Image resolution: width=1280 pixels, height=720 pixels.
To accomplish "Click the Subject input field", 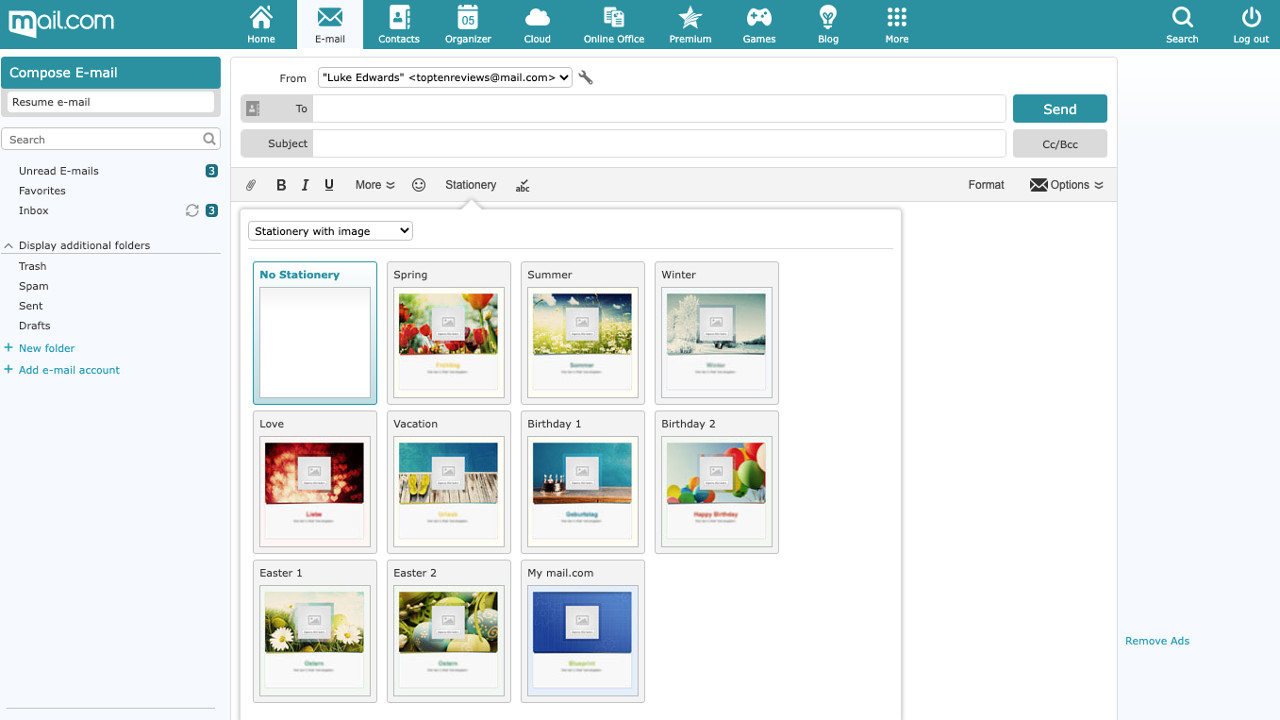I will point(659,143).
